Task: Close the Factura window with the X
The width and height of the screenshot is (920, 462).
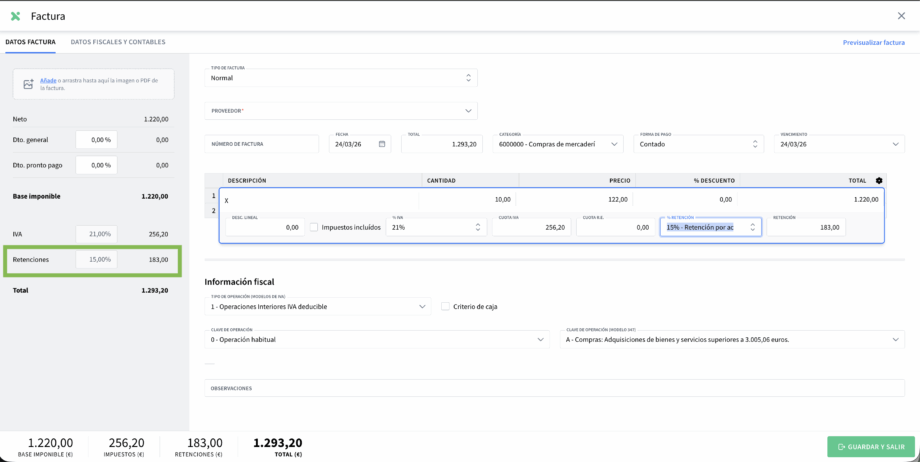Action: coord(901,15)
